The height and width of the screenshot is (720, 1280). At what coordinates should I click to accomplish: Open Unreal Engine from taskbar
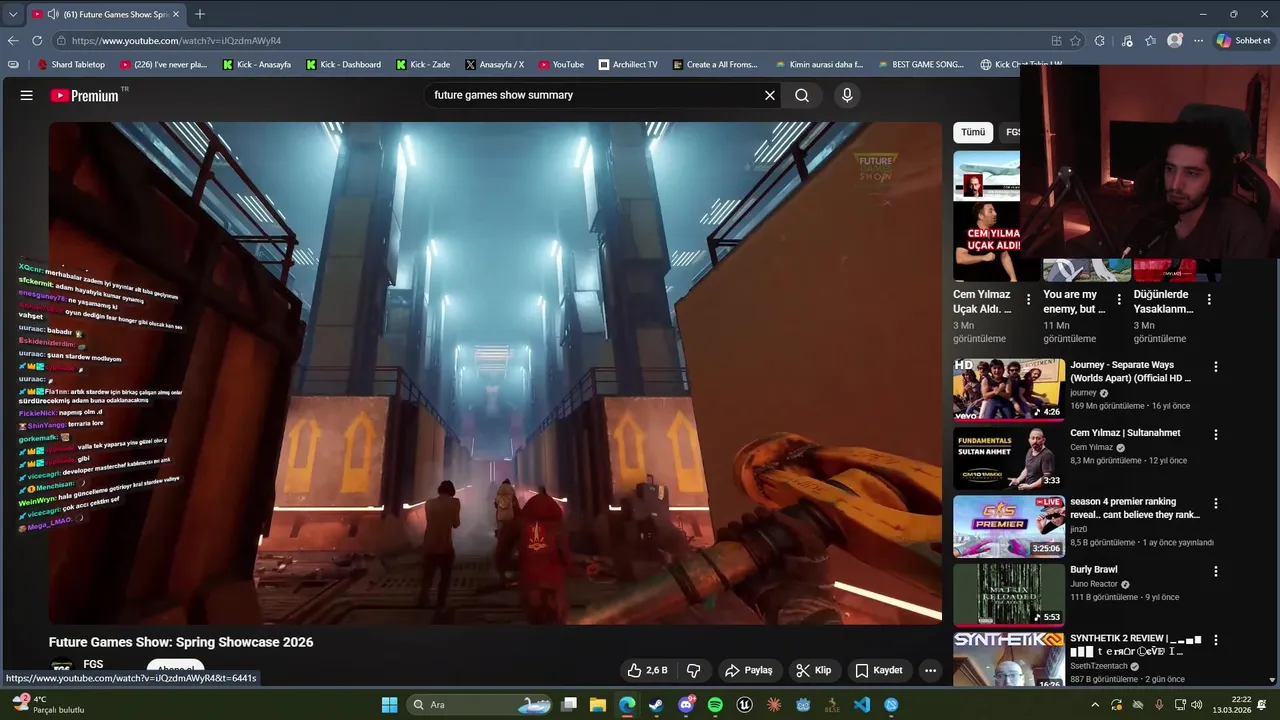click(744, 705)
